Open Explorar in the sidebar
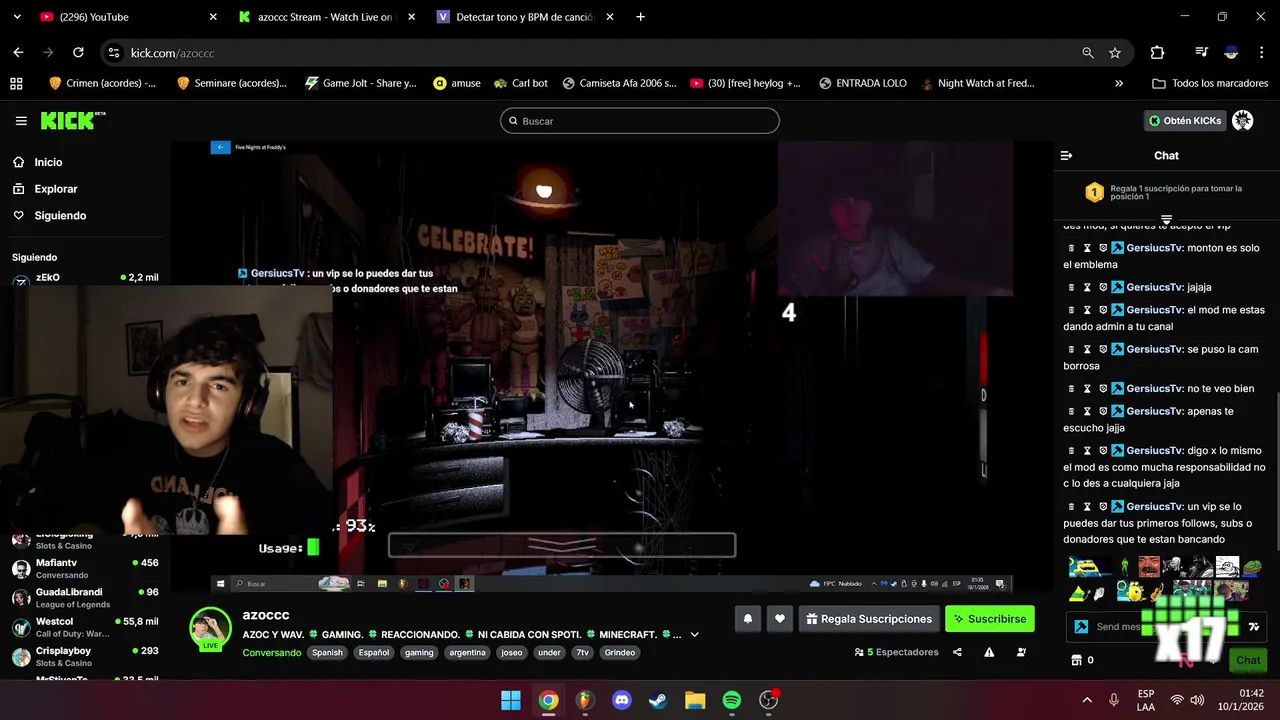The width and height of the screenshot is (1280, 720). coord(55,189)
